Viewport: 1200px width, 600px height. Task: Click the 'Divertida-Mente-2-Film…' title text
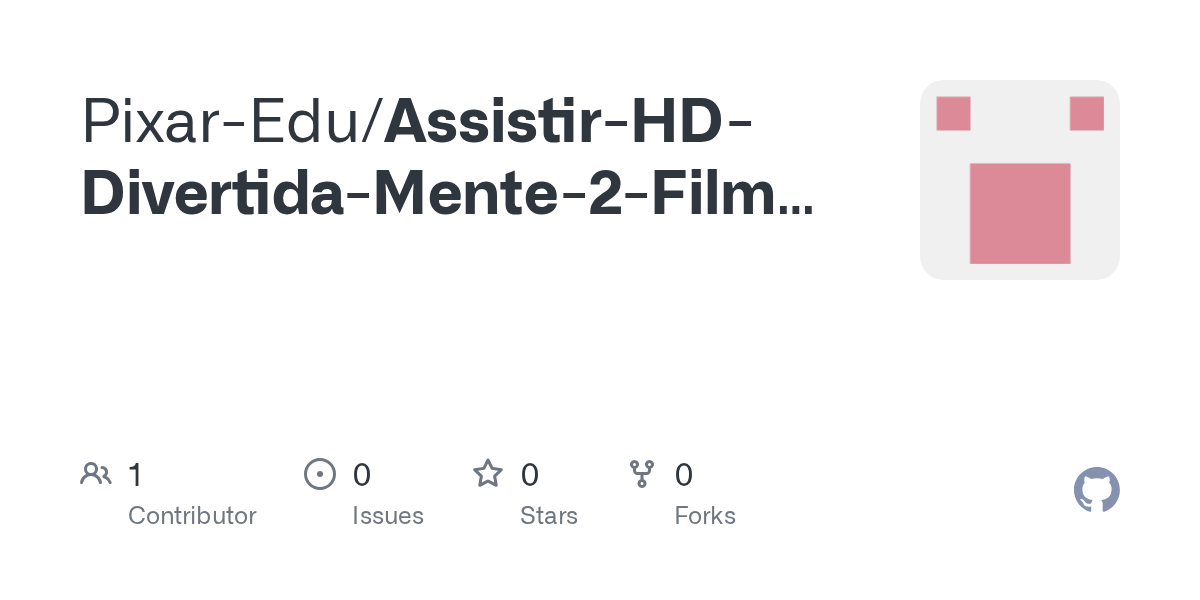coord(448,195)
